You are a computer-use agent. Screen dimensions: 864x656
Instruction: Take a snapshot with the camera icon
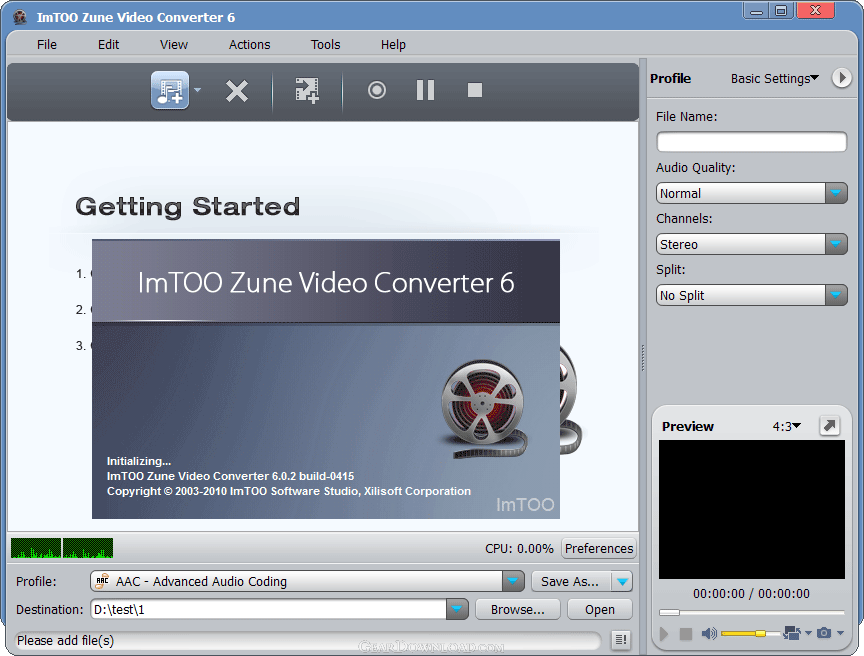click(x=824, y=633)
